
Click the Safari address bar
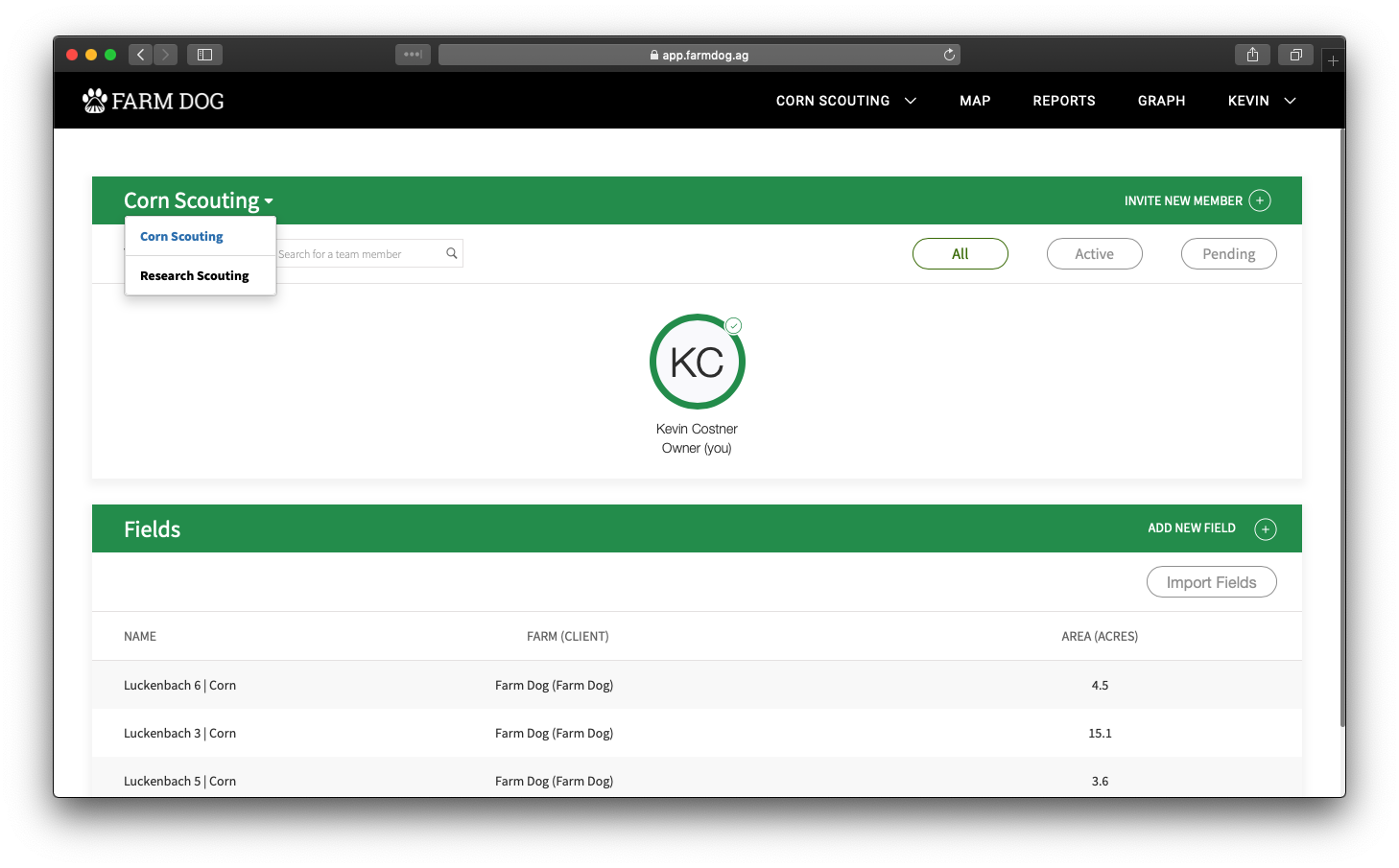click(x=699, y=55)
